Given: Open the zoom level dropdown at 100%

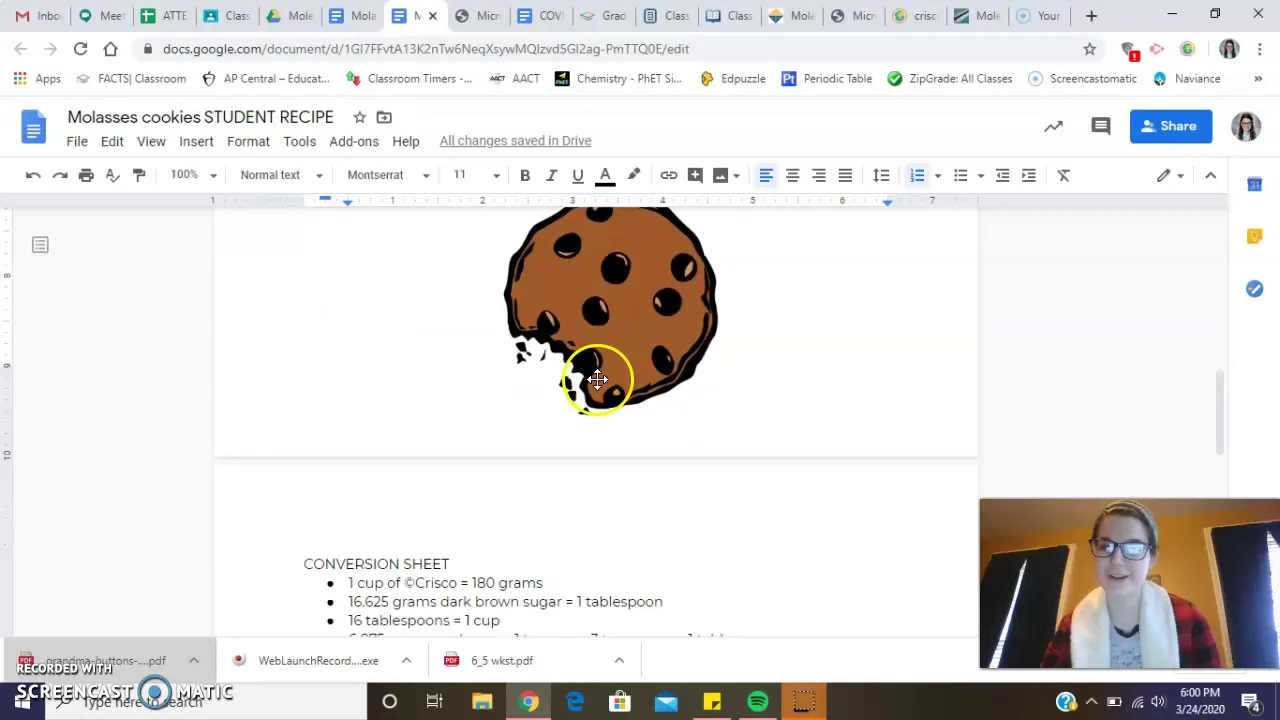Looking at the screenshot, I should pyautogui.click(x=193, y=175).
